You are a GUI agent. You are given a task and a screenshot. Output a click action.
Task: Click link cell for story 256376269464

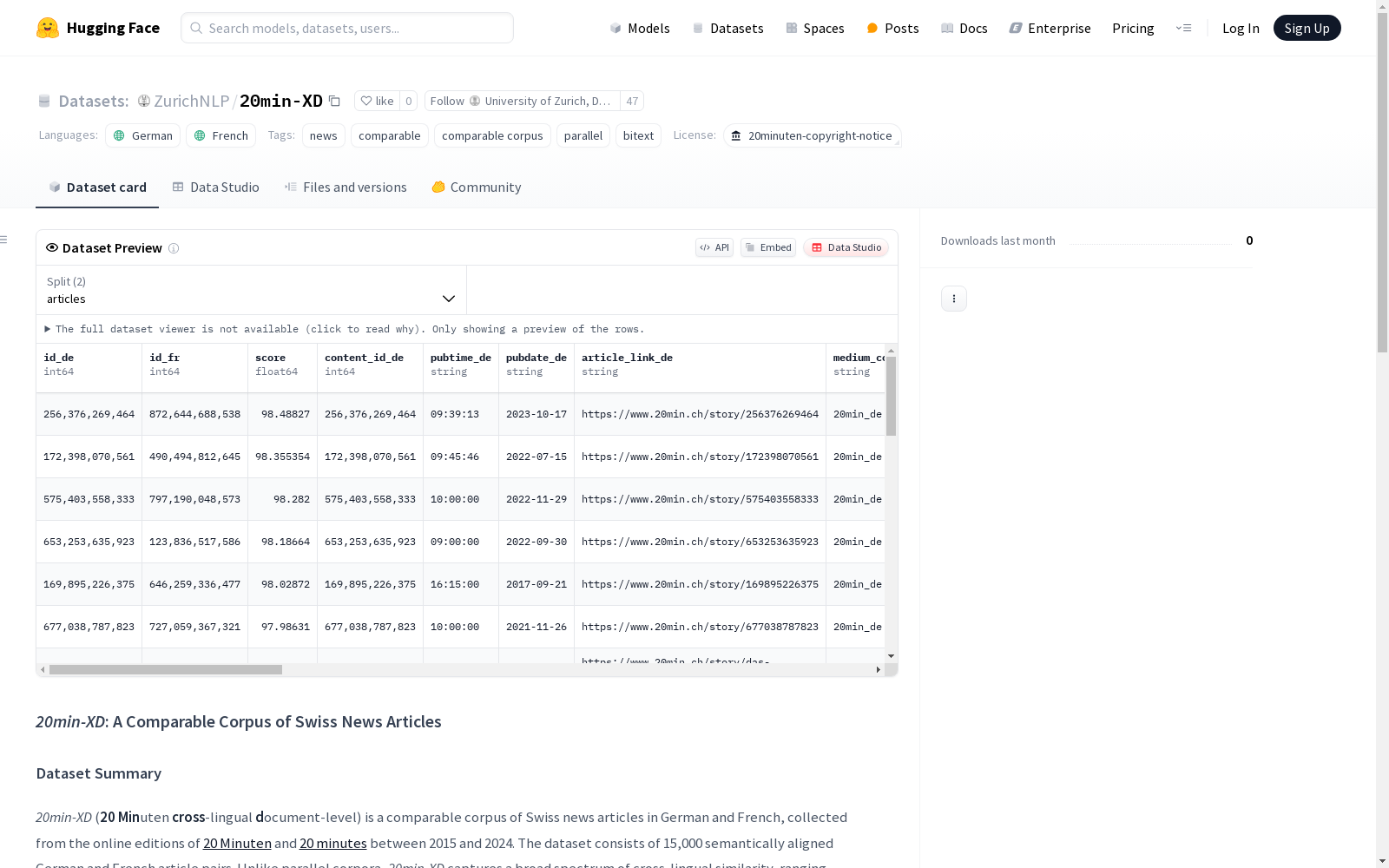point(700,414)
